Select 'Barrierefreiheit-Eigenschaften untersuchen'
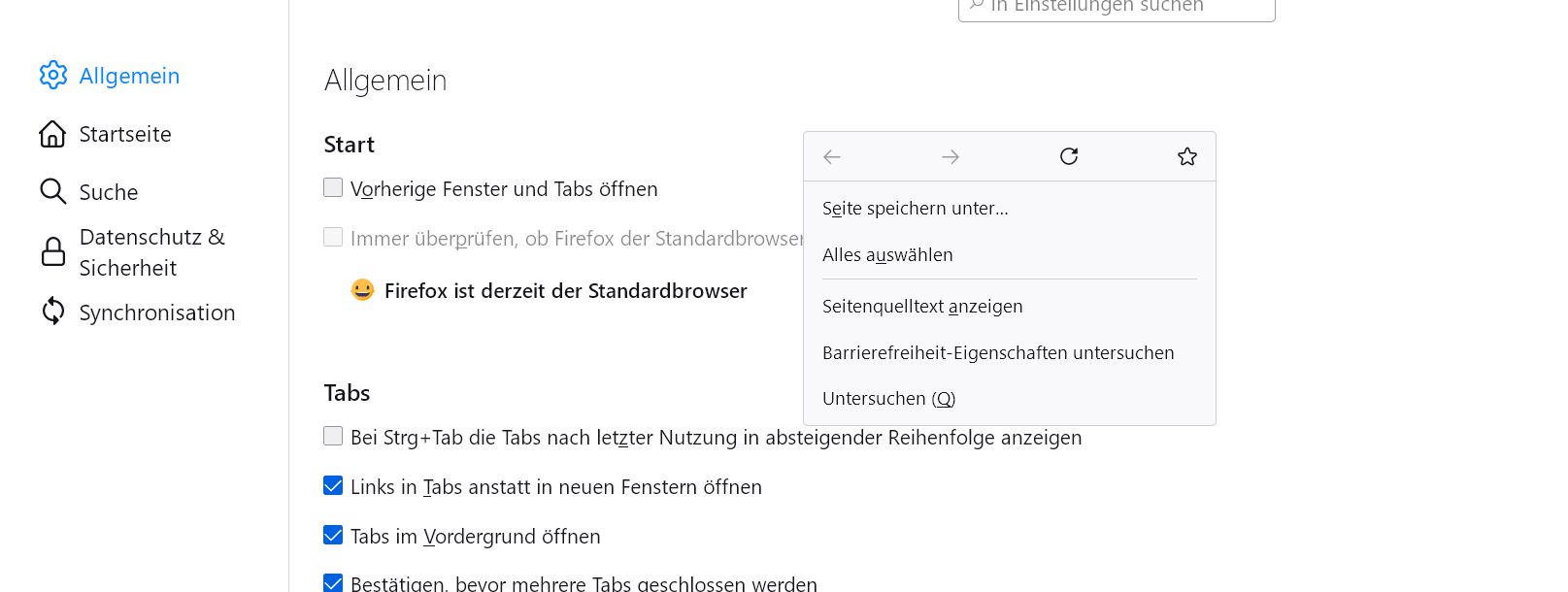1568x592 pixels. 998,353
